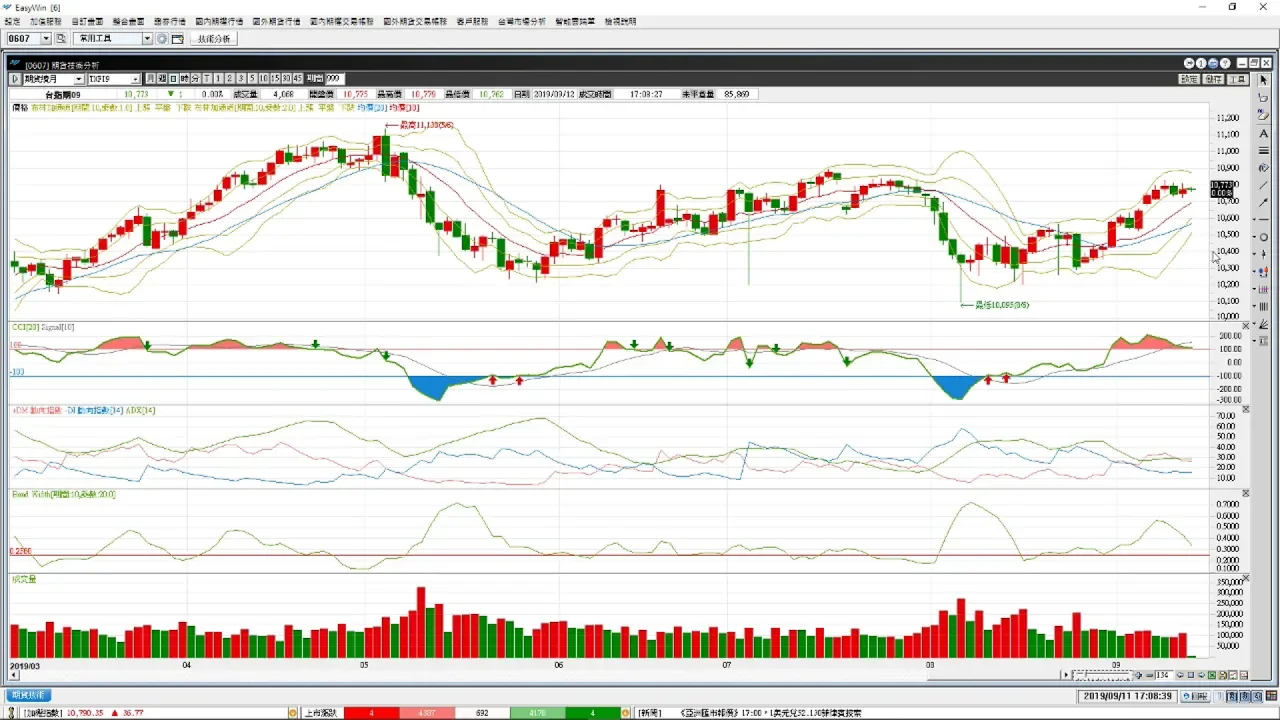Select the diagonal trend line drawing tool
The width and height of the screenshot is (1280, 720).
pyautogui.click(x=1264, y=185)
